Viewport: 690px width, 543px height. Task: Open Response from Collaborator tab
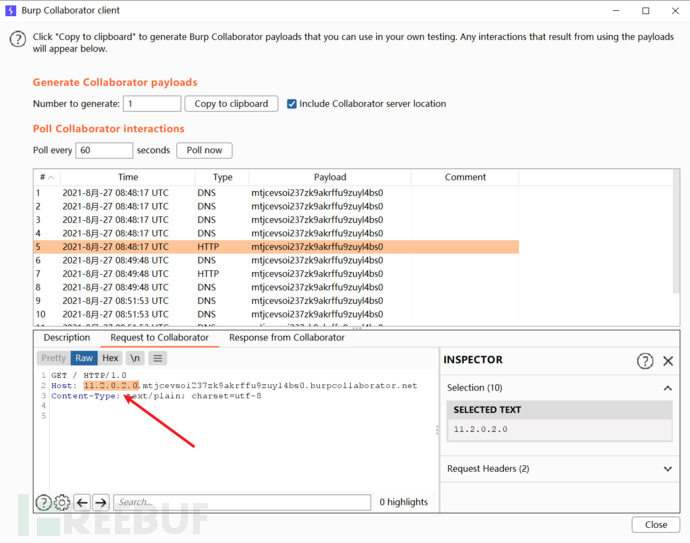point(287,338)
